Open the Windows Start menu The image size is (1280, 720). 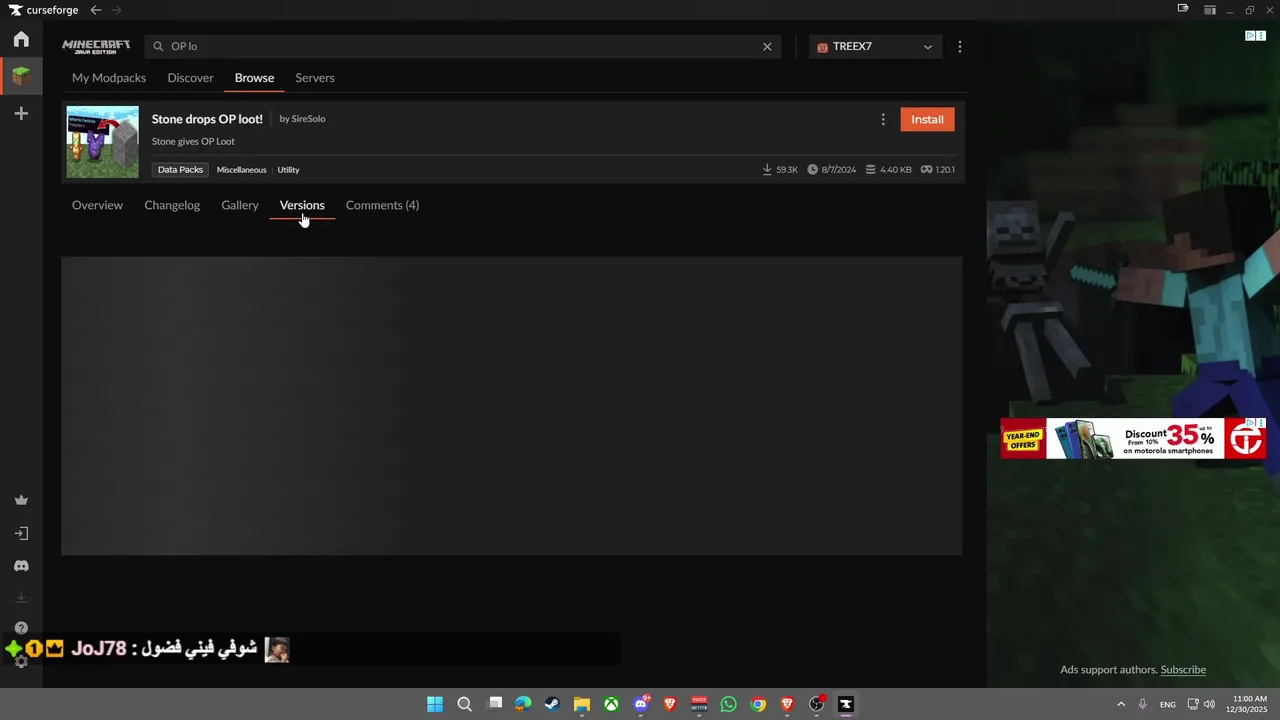(435, 704)
